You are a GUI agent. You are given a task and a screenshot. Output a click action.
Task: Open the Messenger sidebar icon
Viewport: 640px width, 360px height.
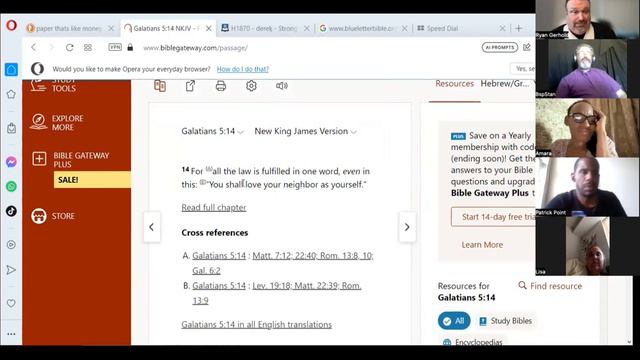click(x=11, y=162)
